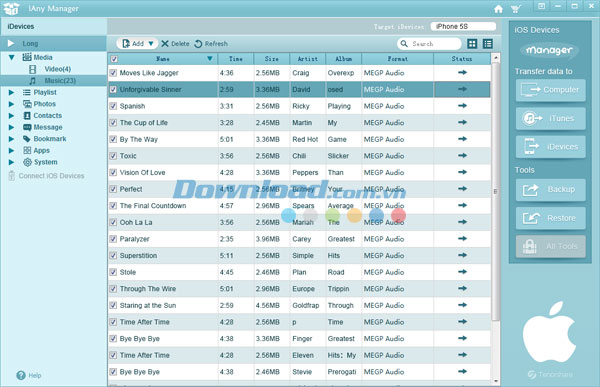Open the Add dropdown arrow

151,44
